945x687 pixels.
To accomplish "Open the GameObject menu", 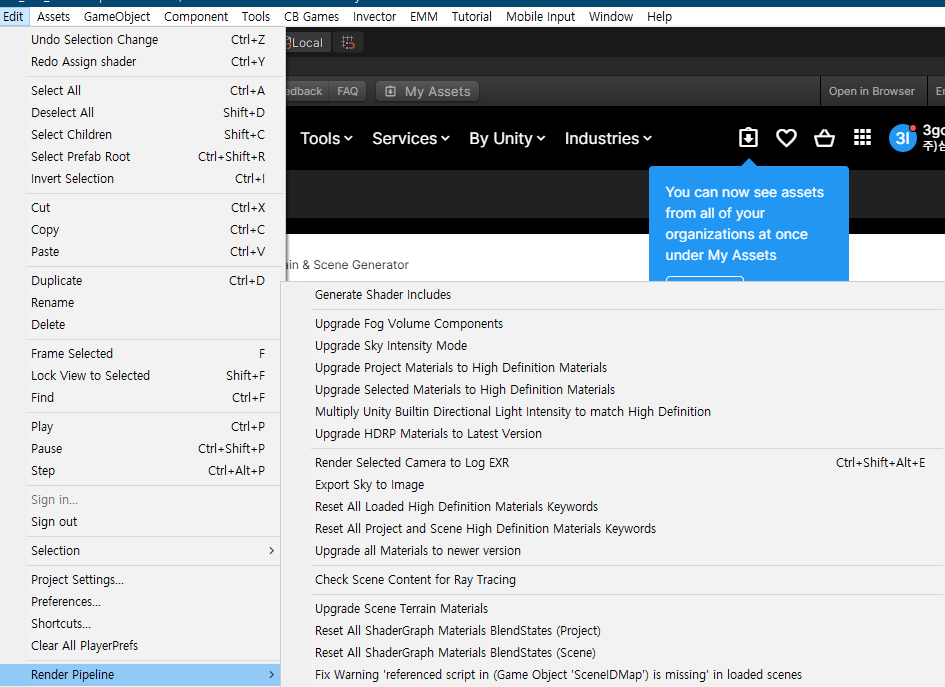I will (117, 17).
